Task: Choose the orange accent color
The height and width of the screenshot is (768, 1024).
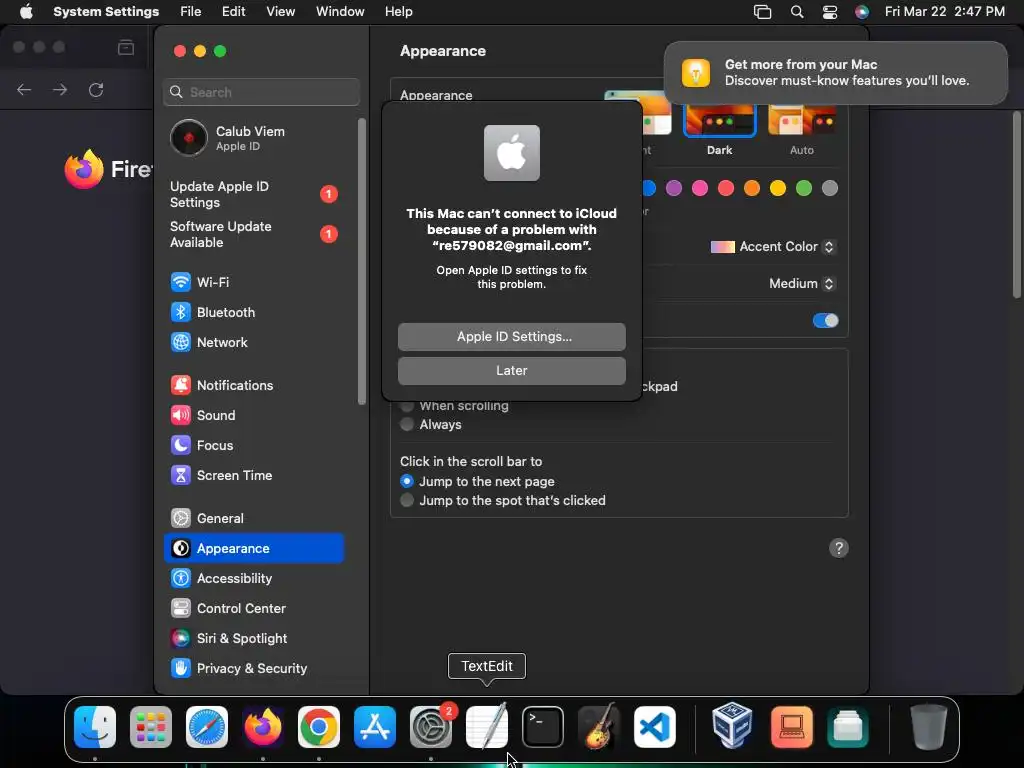Action: click(752, 188)
